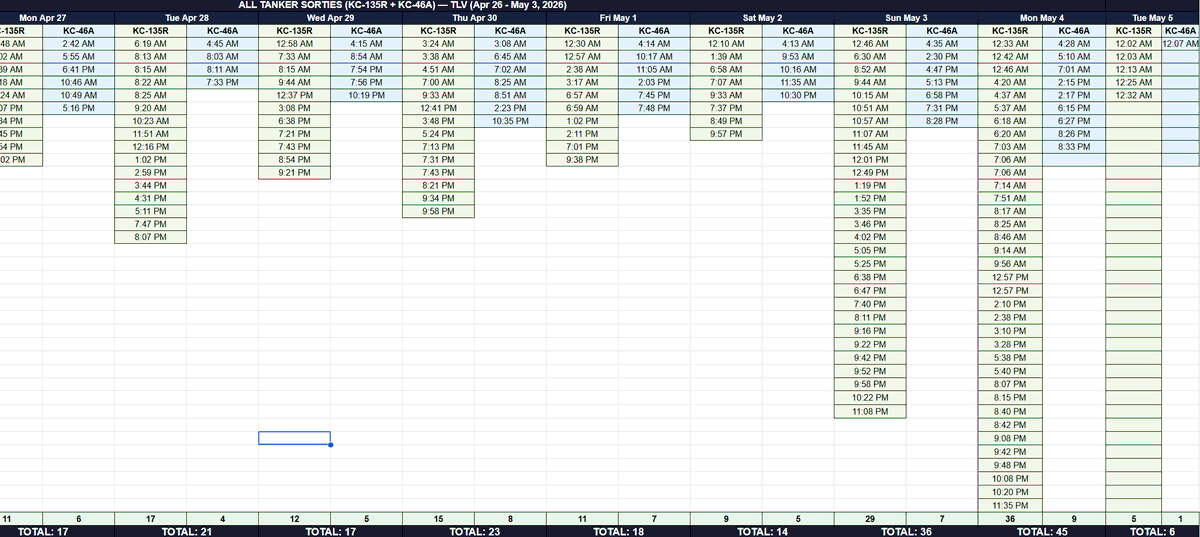Screen dimensions: 1200x537
Task: Click the 4:15 AM sortie cell
Action: point(367,44)
